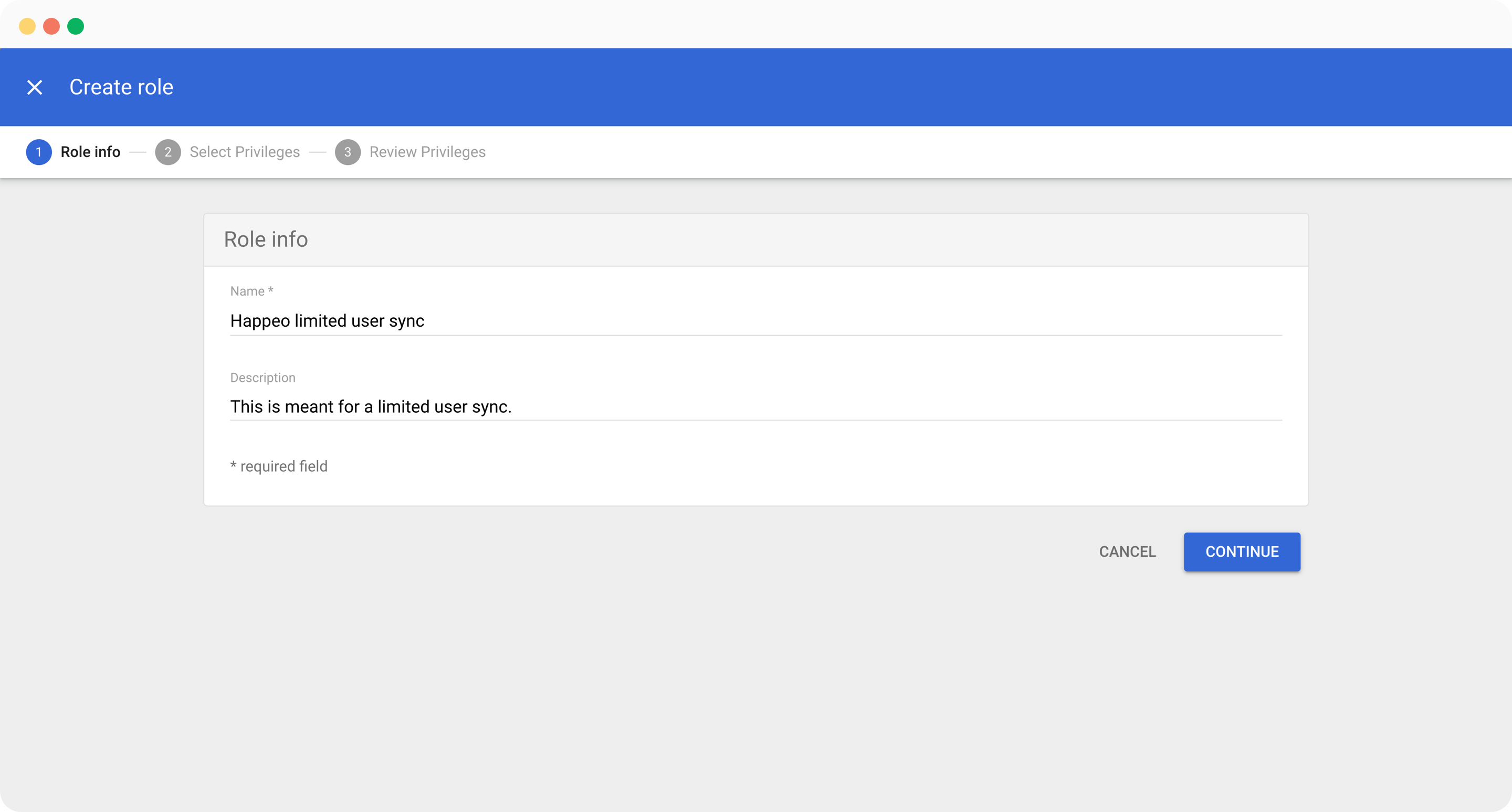The height and width of the screenshot is (812, 1512).
Task: Click the 'Role info' card heading
Action: point(266,240)
